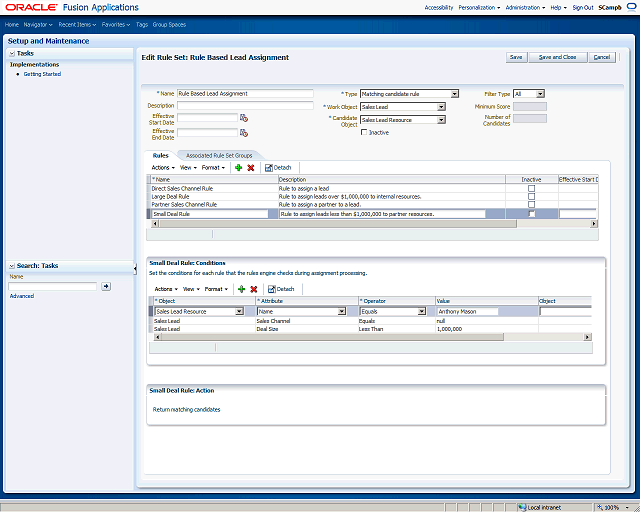The height and width of the screenshot is (512, 640).
Task: Click the user chat bubble icon
Action: point(631,7)
